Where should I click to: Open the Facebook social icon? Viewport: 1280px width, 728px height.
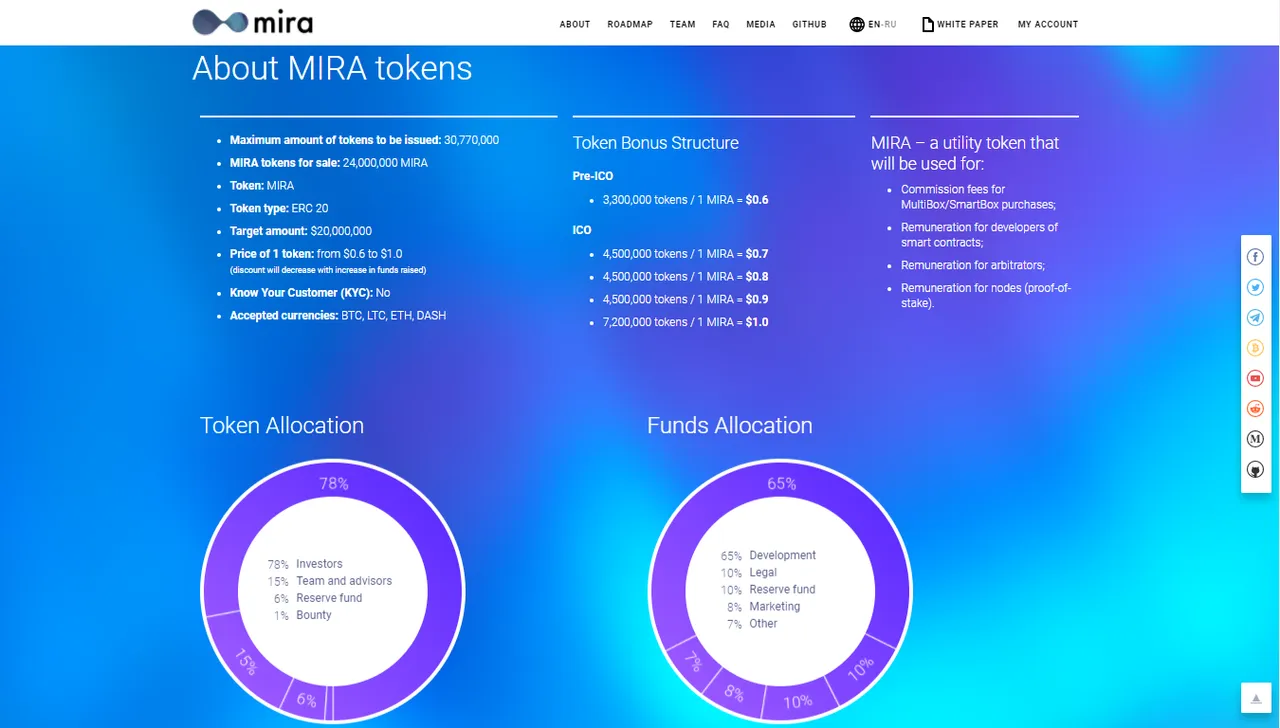point(1256,257)
